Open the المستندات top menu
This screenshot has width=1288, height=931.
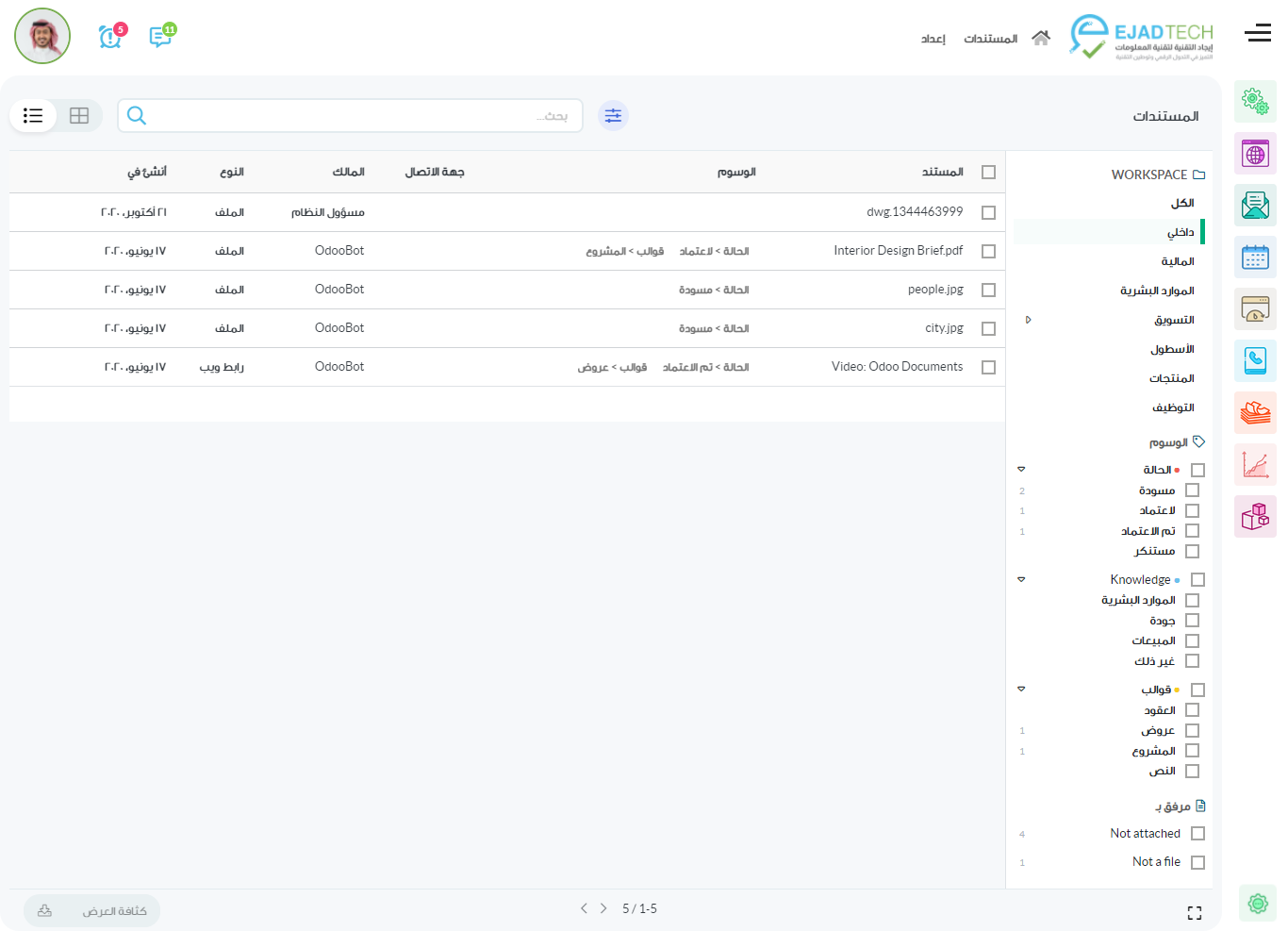click(990, 39)
